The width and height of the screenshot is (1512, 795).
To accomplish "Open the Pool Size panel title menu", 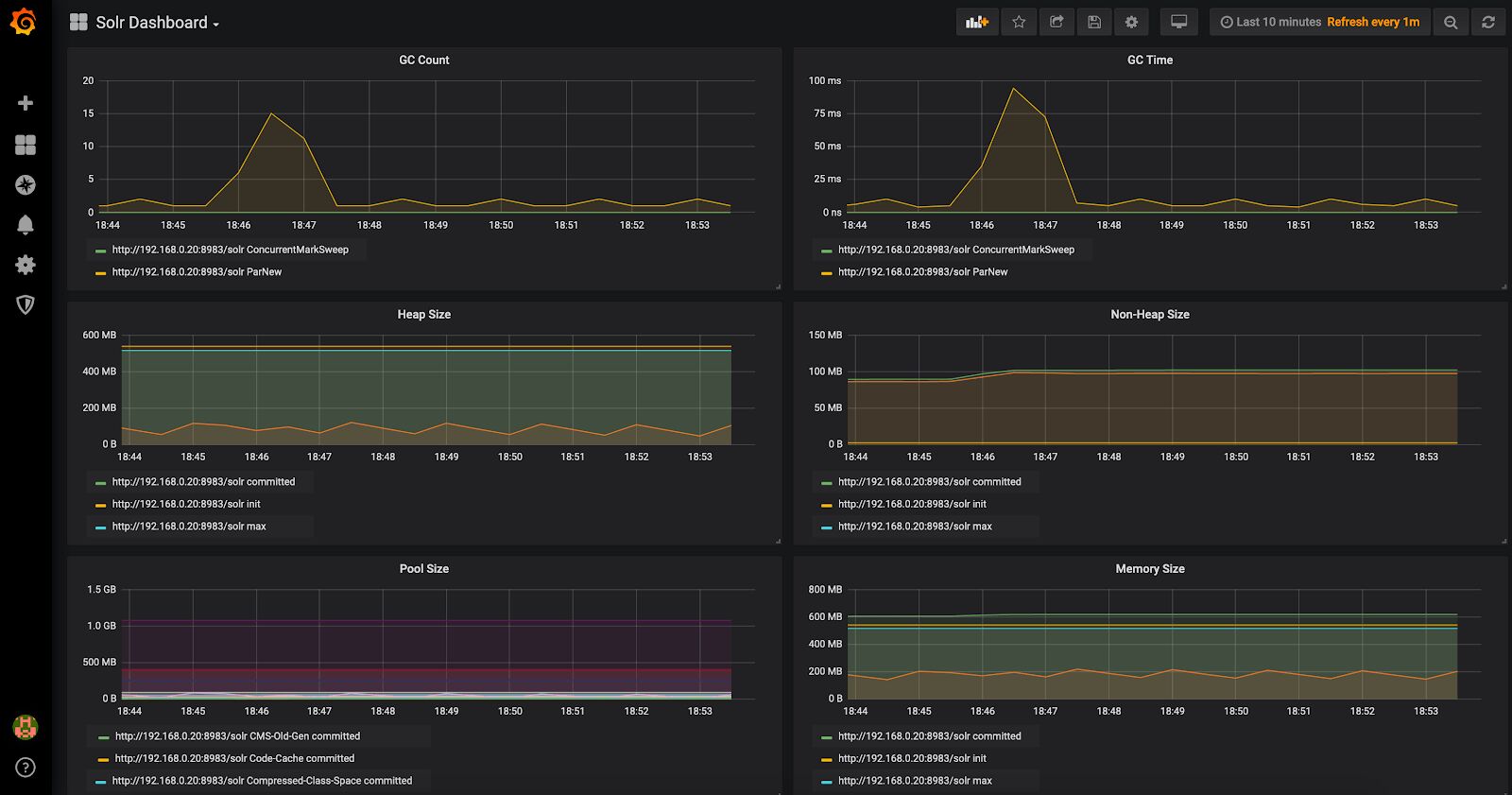I will (x=424, y=568).
